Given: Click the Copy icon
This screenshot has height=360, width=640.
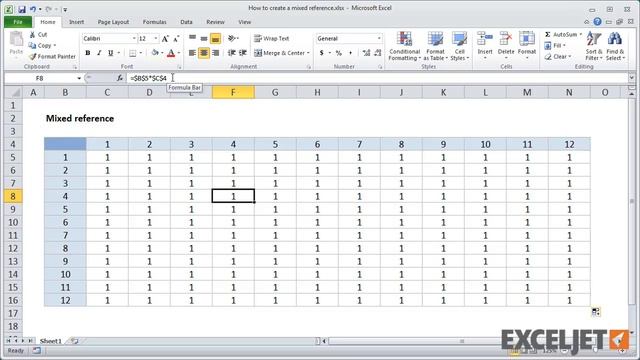Looking at the screenshot, I should pyautogui.click(x=32, y=45).
